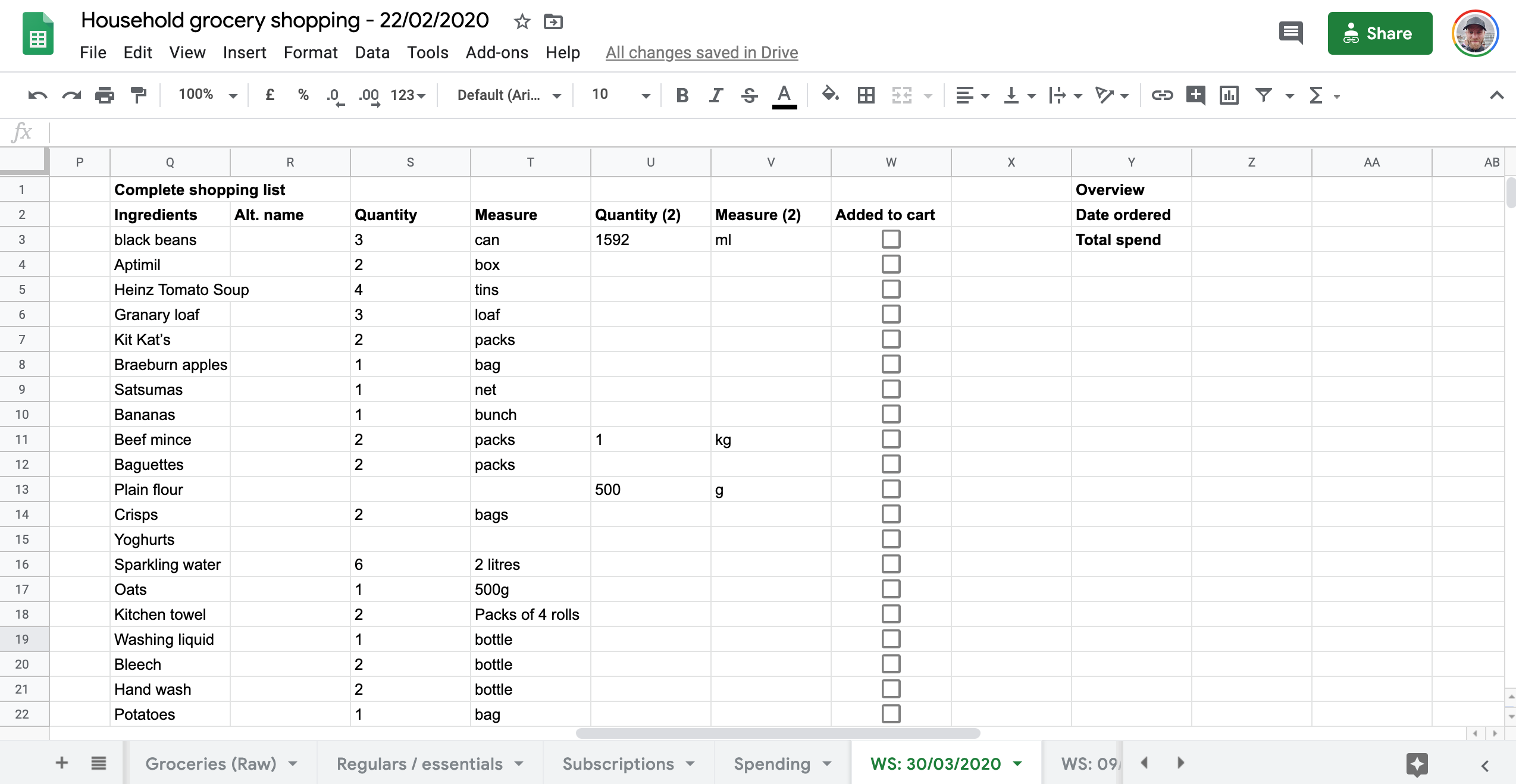The image size is (1516, 784).
Task: Open the All Sheets list icon
Action: point(99,763)
